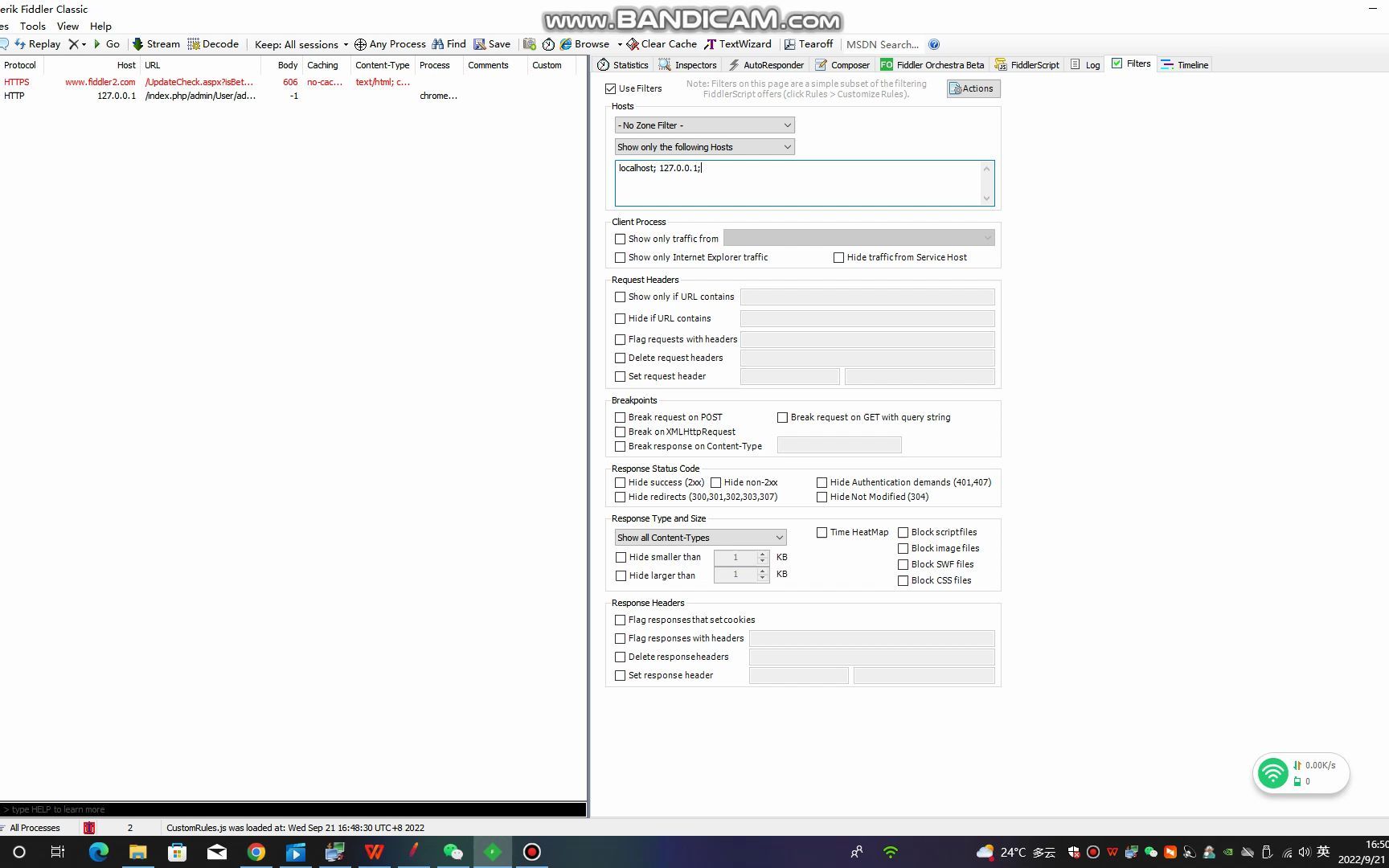Image resolution: width=1389 pixels, height=868 pixels.
Task: Toggle the Decode toolbar button
Action: click(213, 44)
